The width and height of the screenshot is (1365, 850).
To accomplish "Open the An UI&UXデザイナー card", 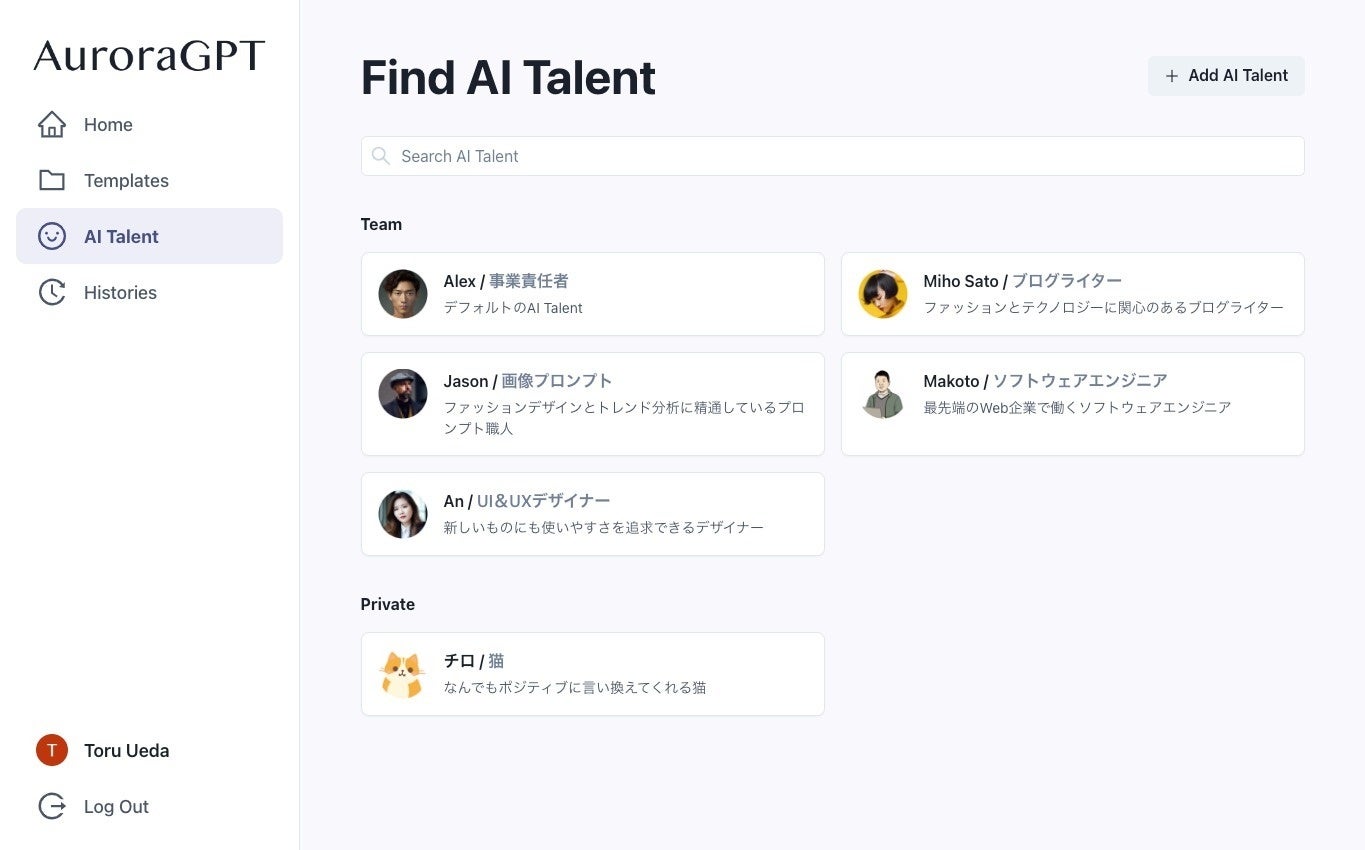I will tap(592, 514).
